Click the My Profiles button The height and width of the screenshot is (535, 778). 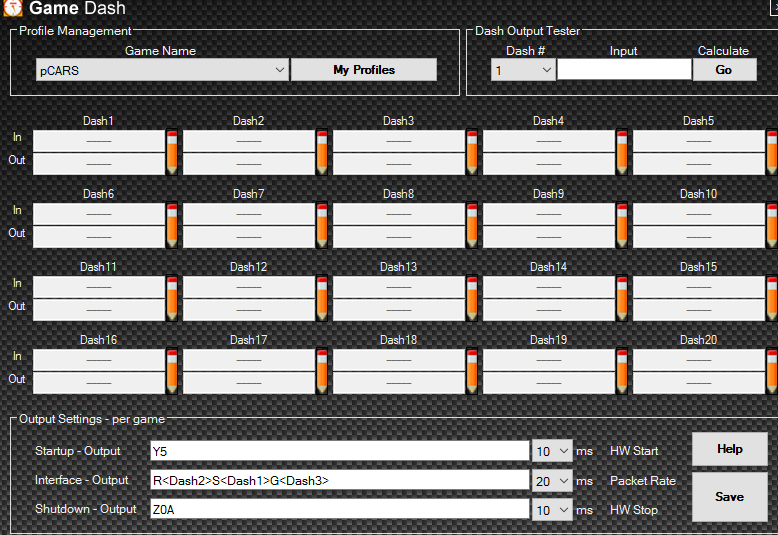tap(364, 70)
